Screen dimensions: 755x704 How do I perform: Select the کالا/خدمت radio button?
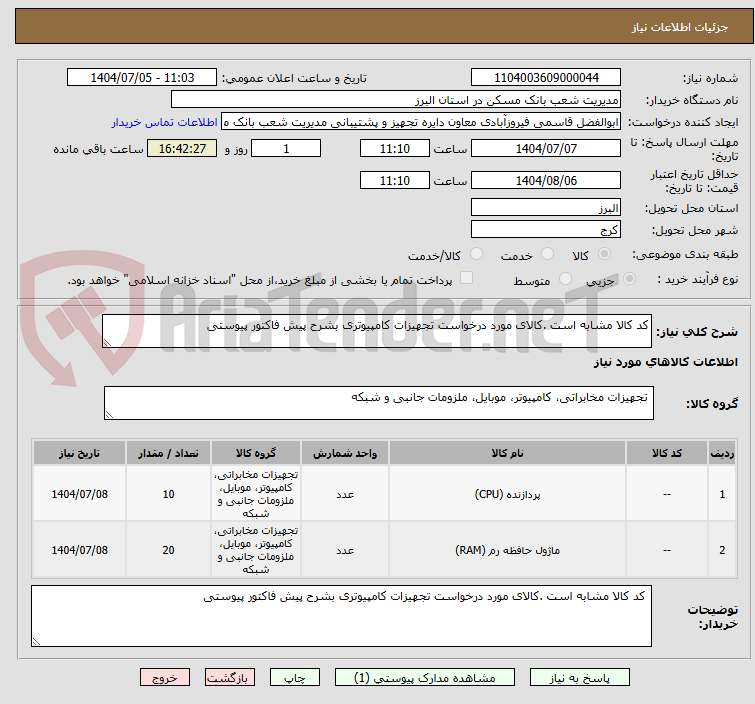tap(476, 254)
